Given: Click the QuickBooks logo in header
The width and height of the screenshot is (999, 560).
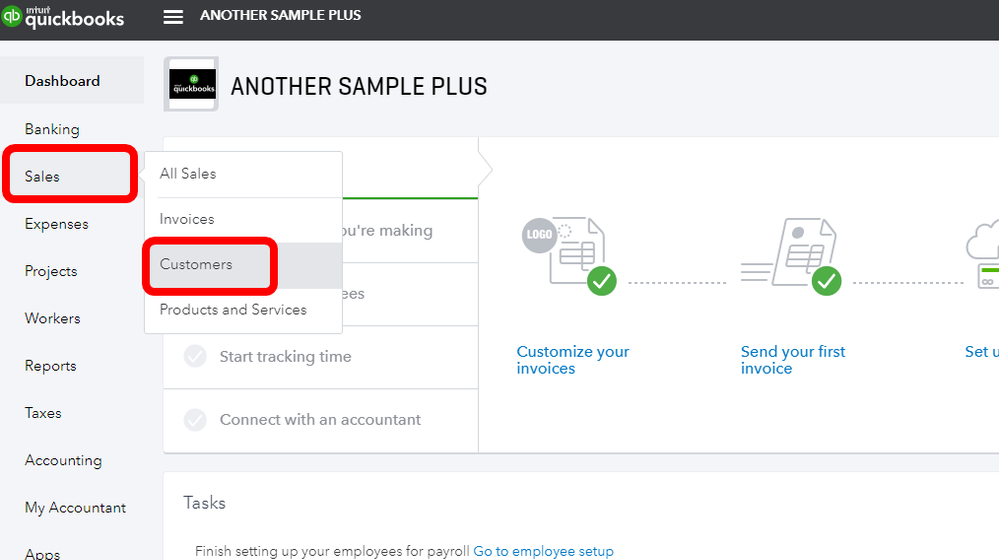Looking at the screenshot, I should (x=63, y=17).
